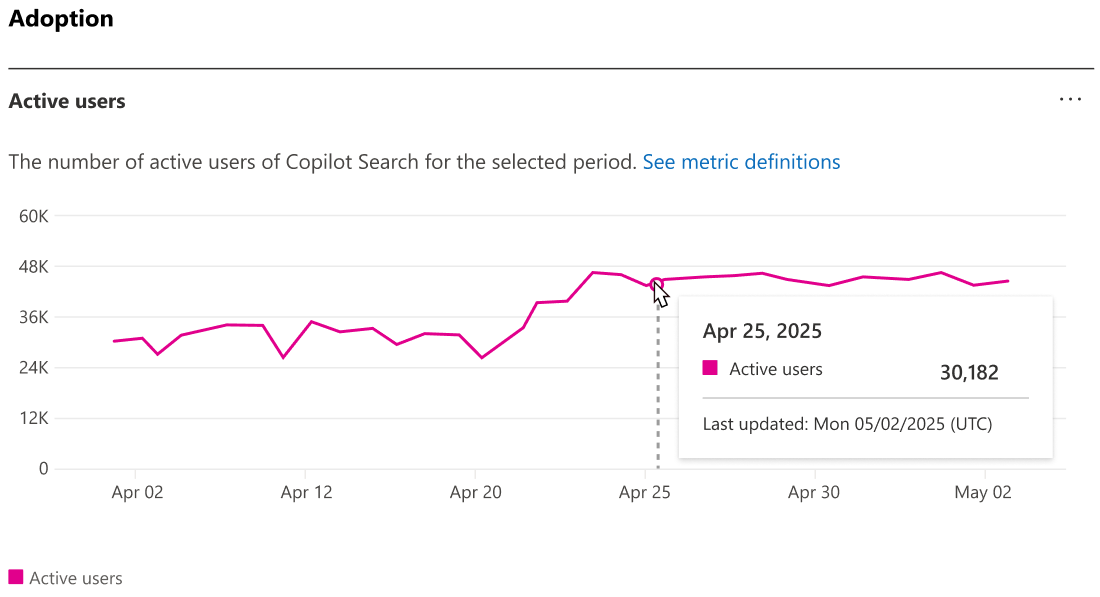
Task: Click the 30,182 value in the tooltip
Action: [968, 372]
